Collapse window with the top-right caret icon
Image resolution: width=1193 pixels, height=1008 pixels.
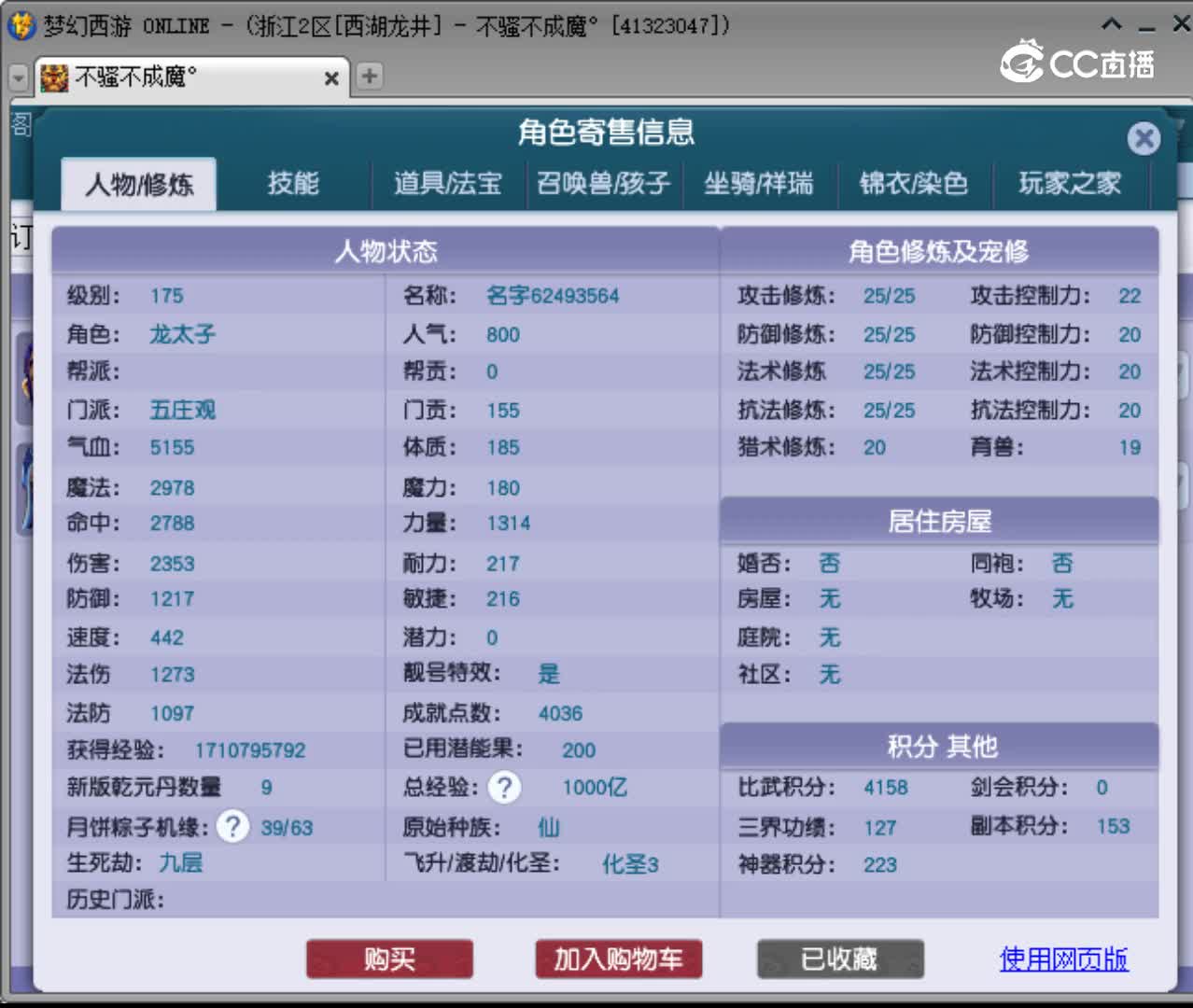click(1111, 24)
